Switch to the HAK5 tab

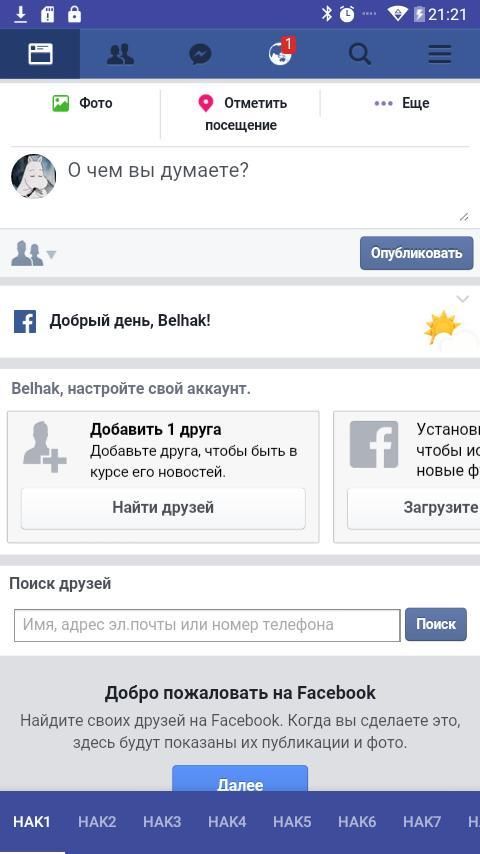(x=292, y=822)
